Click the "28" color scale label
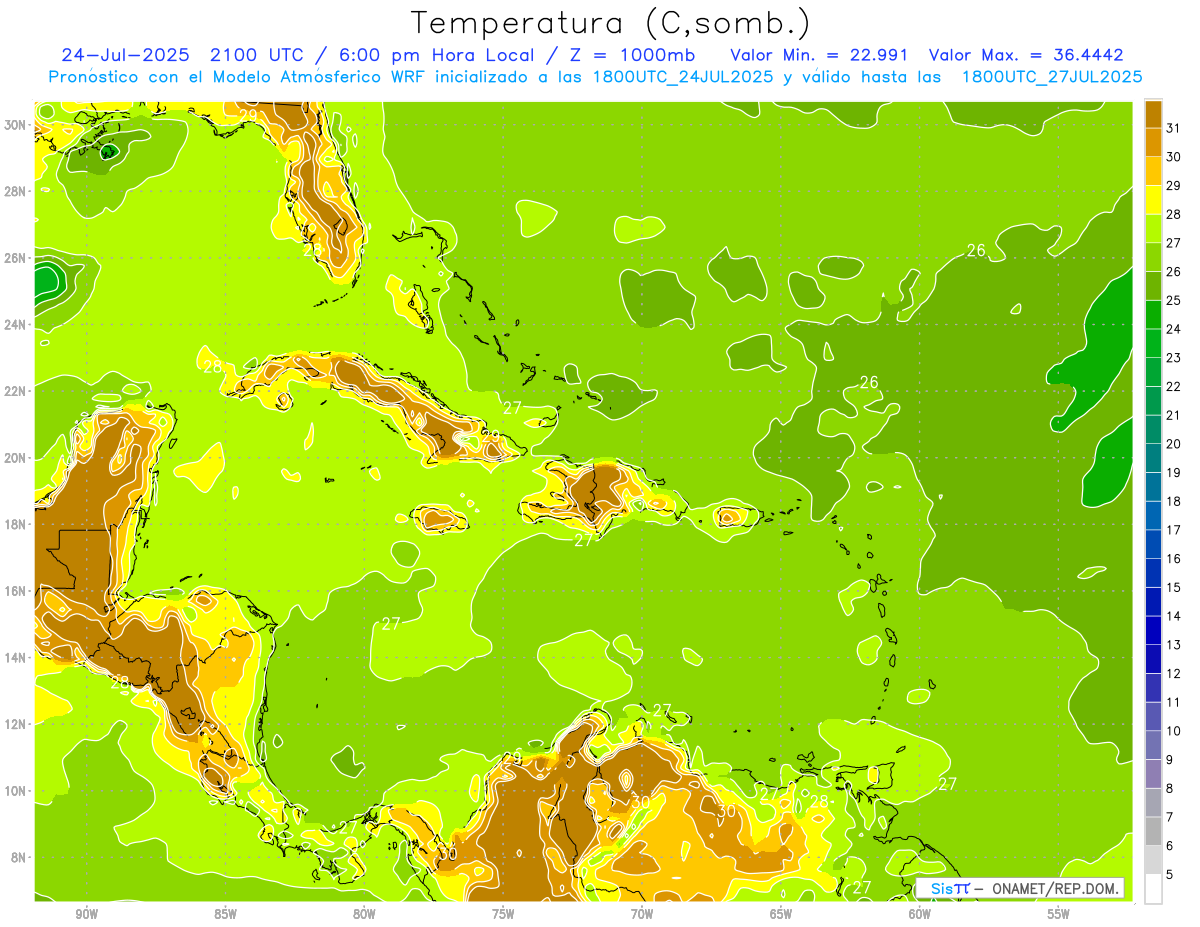This screenshot has height=927, width=1200. 1173,214
